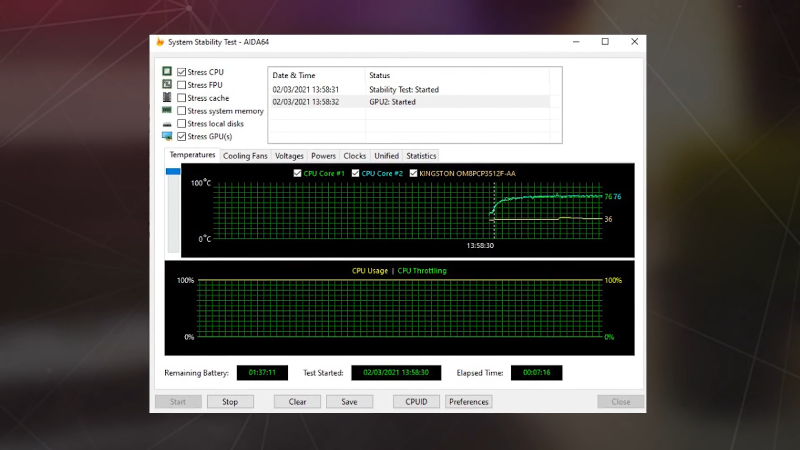The width and height of the screenshot is (800, 450).
Task: Click the cache chip icon beside Stress cache
Action: click(167, 98)
